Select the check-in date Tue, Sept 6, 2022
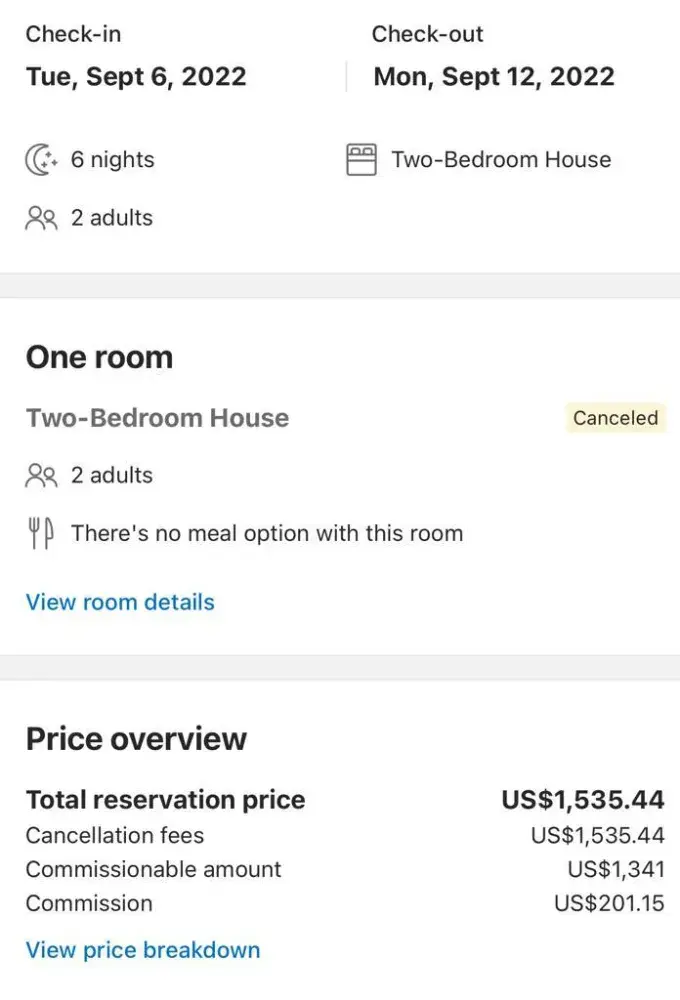This screenshot has height=1000, width=680. (136, 77)
